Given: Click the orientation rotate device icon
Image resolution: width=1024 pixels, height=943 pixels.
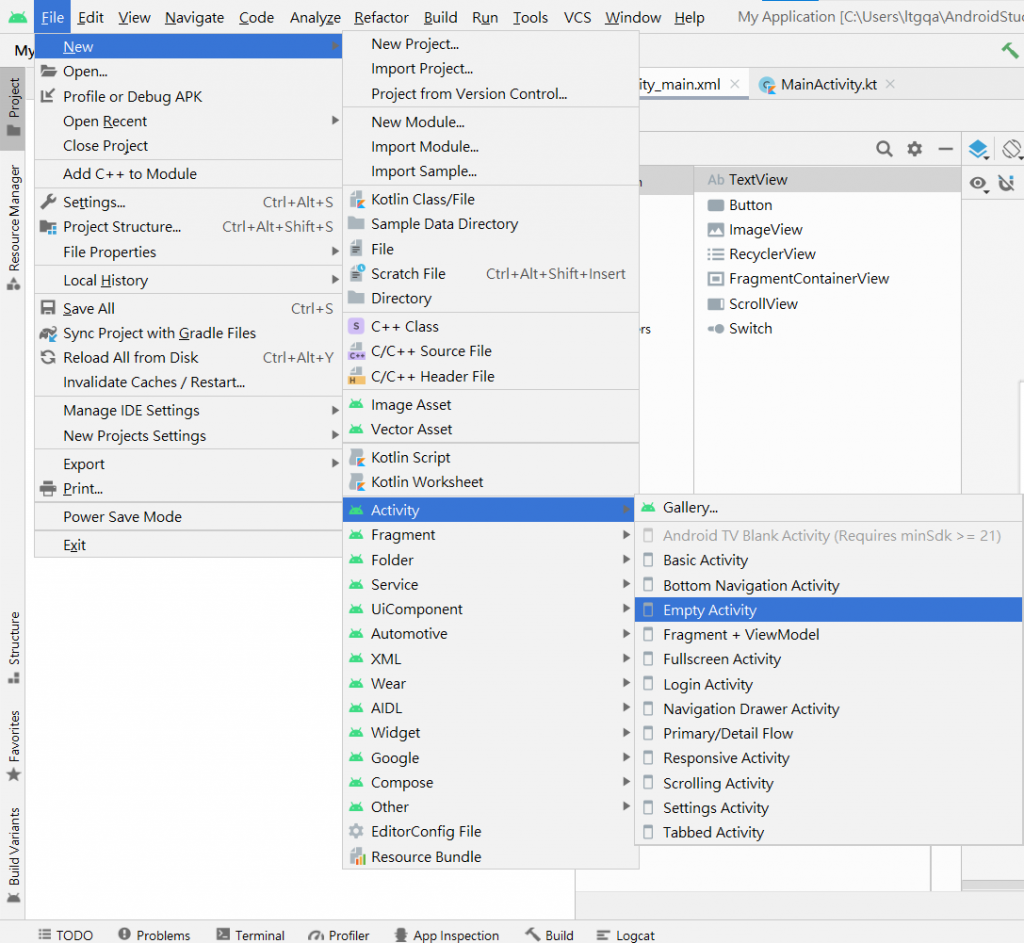Looking at the screenshot, I should tap(1011, 149).
